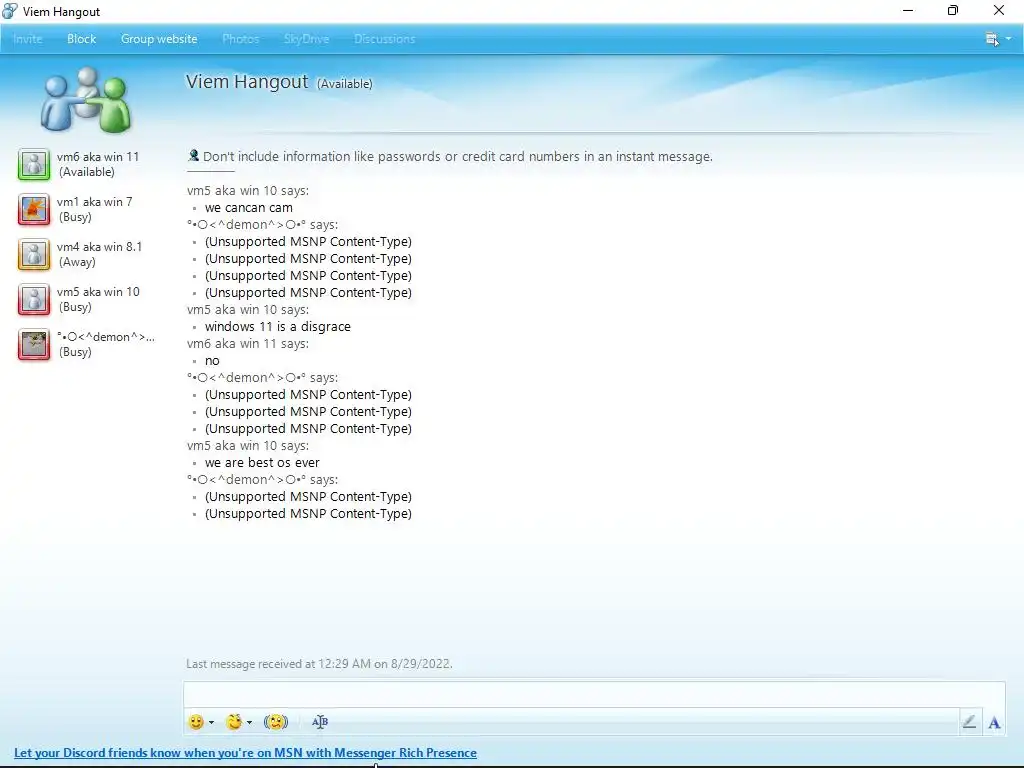Viewport: 1024px width, 768px height.
Task: Switch to handwriting input pen icon
Action: click(x=969, y=722)
